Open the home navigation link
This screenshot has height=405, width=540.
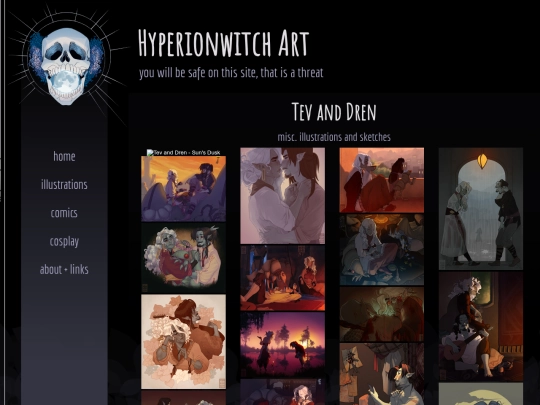click(x=64, y=156)
